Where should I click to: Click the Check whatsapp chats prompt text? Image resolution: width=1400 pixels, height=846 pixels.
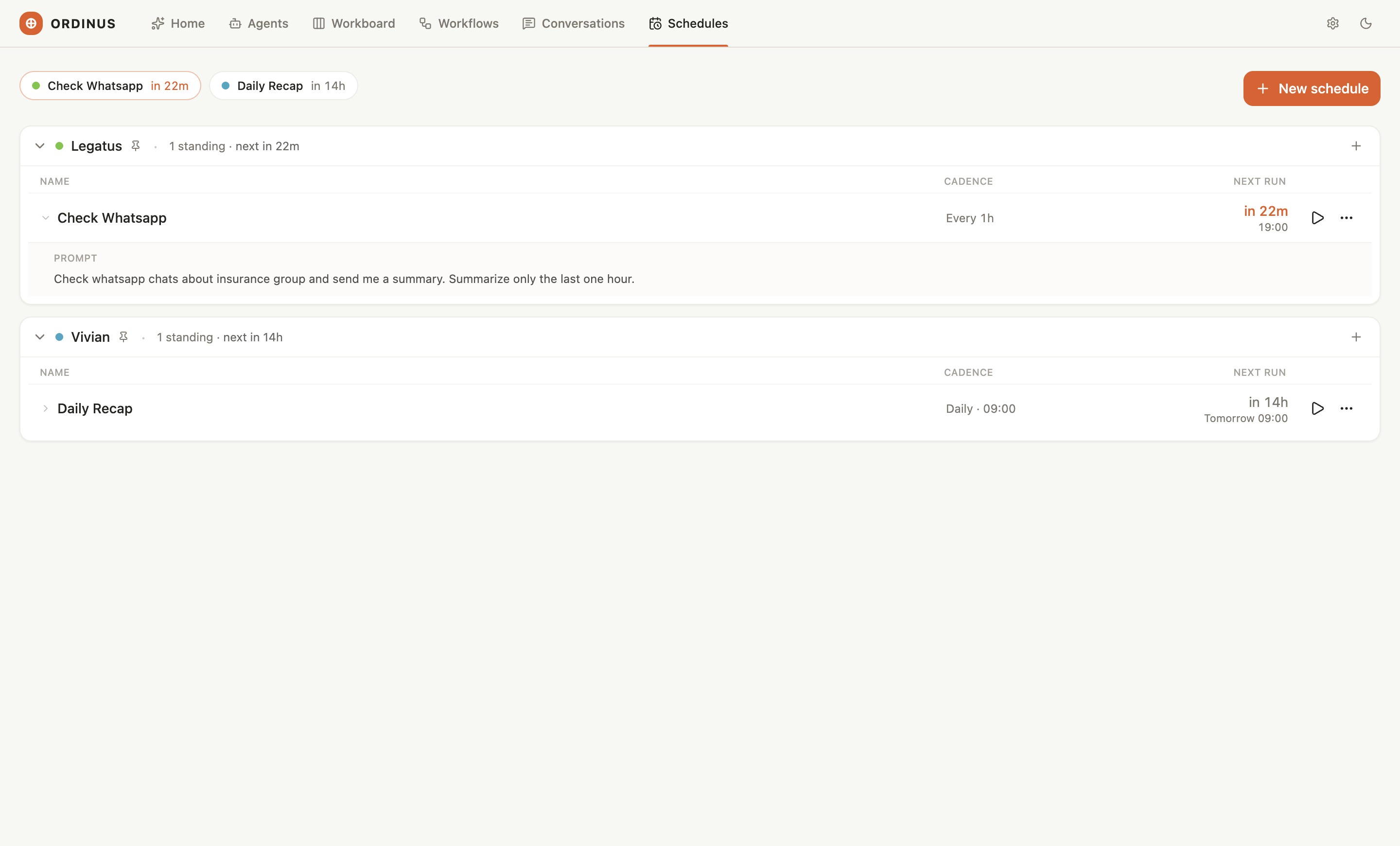tap(344, 279)
